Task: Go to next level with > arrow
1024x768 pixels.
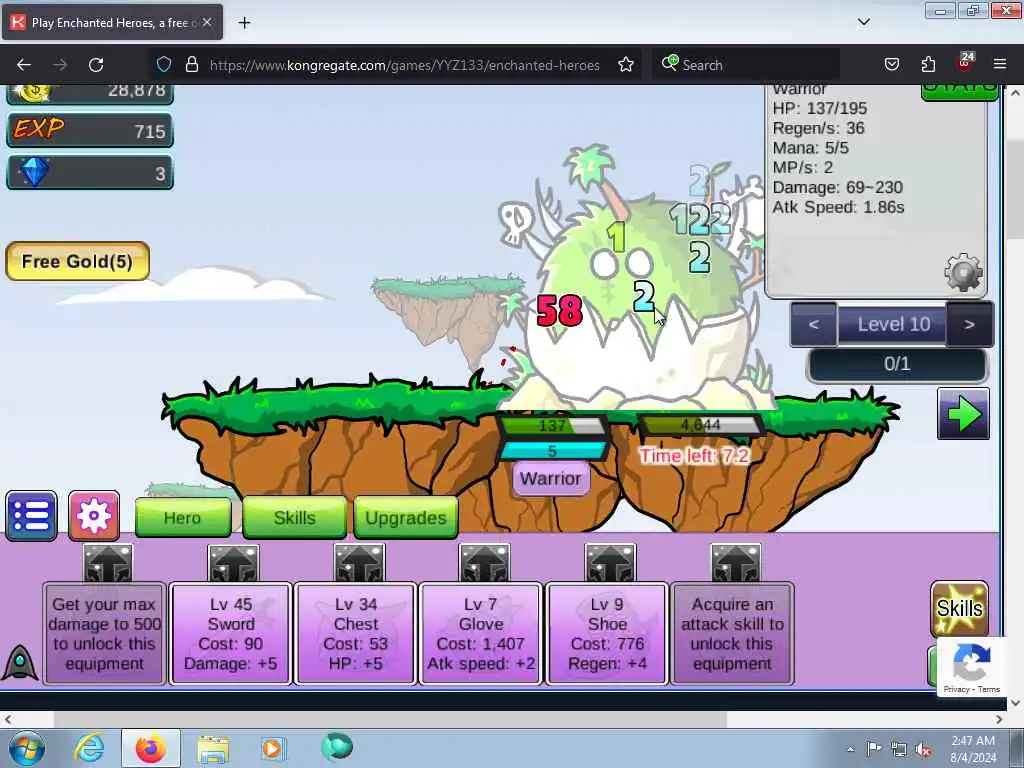Action: (970, 325)
